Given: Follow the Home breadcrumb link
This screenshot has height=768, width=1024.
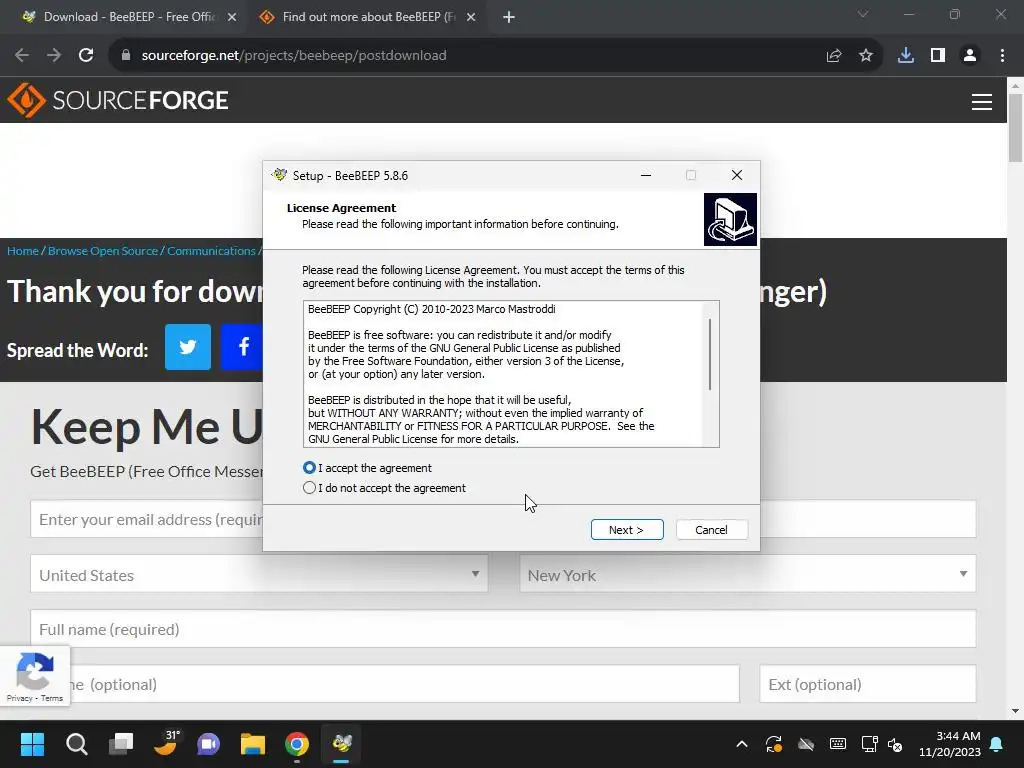Looking at the screenshot, I should coord(23,251).
